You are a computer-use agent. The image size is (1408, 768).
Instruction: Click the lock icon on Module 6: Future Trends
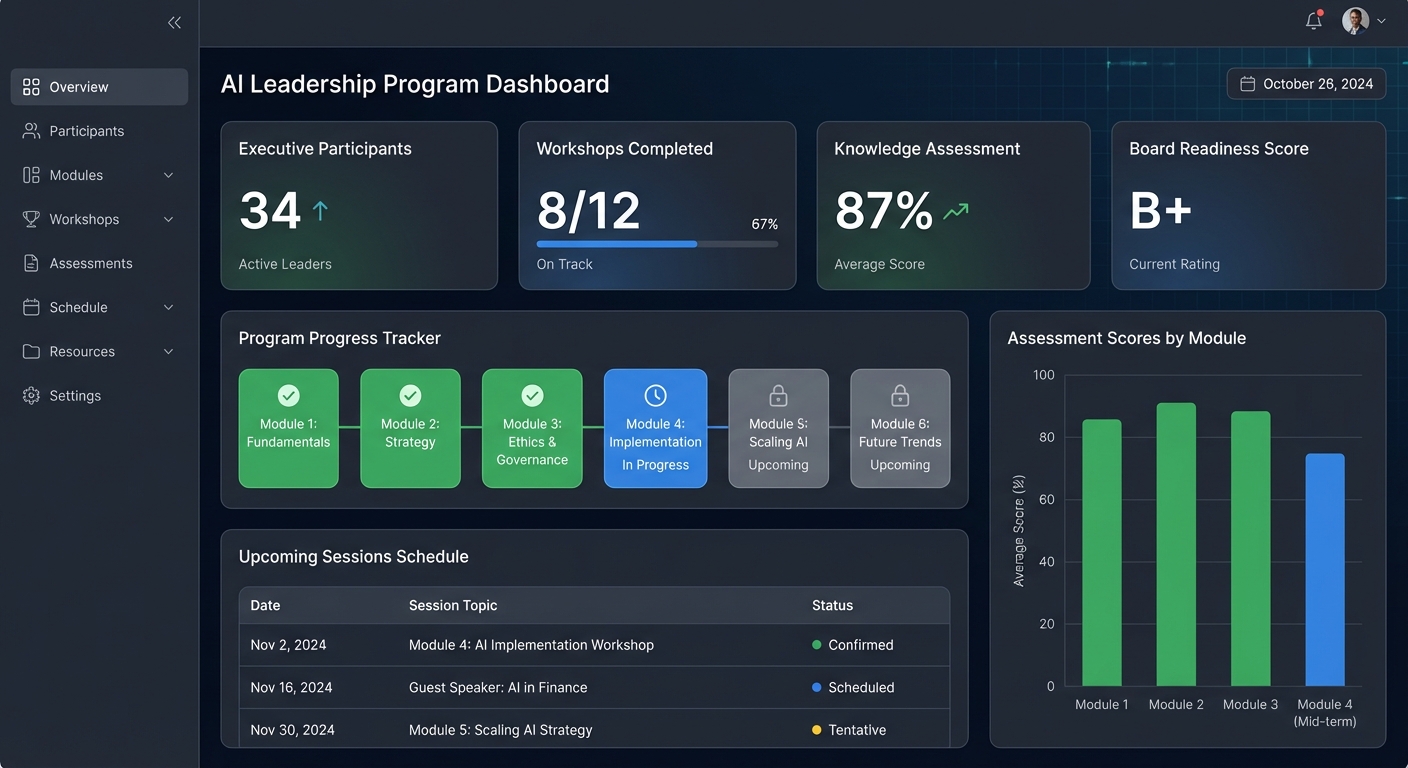click(900, 395)
